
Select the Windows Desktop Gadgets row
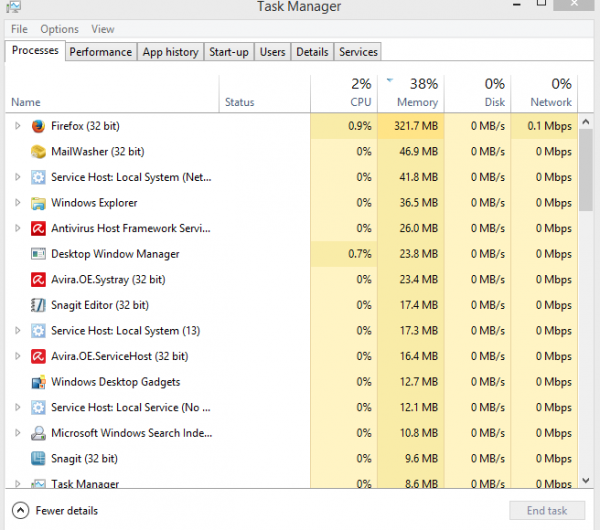291,382
